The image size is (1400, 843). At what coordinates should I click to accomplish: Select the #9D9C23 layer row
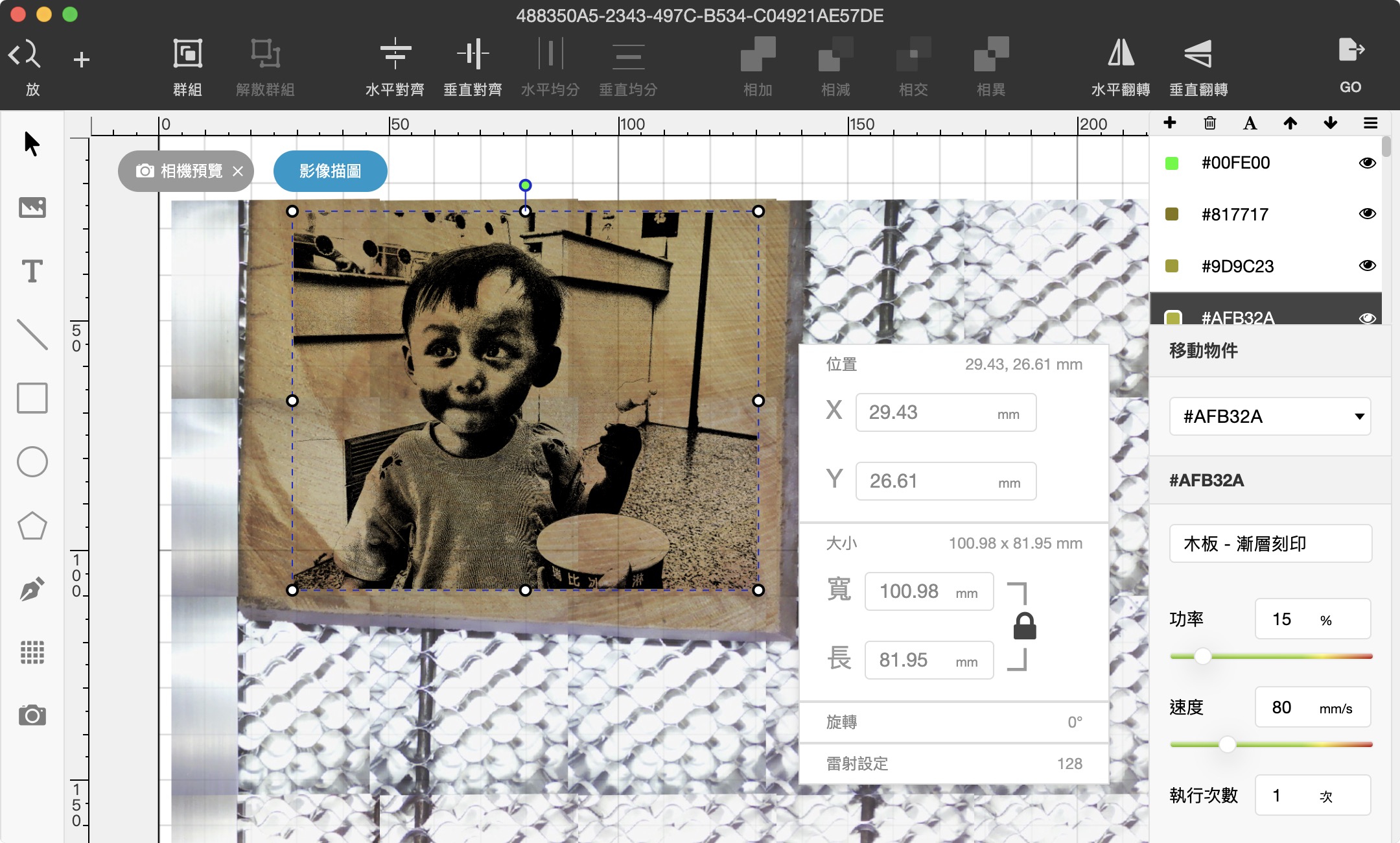tap(1238, 266)
